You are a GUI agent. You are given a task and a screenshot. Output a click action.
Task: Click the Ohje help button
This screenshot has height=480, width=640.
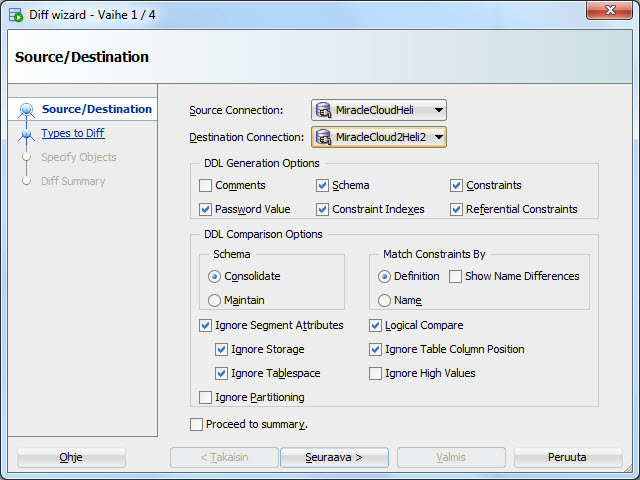tap(71, 457)
